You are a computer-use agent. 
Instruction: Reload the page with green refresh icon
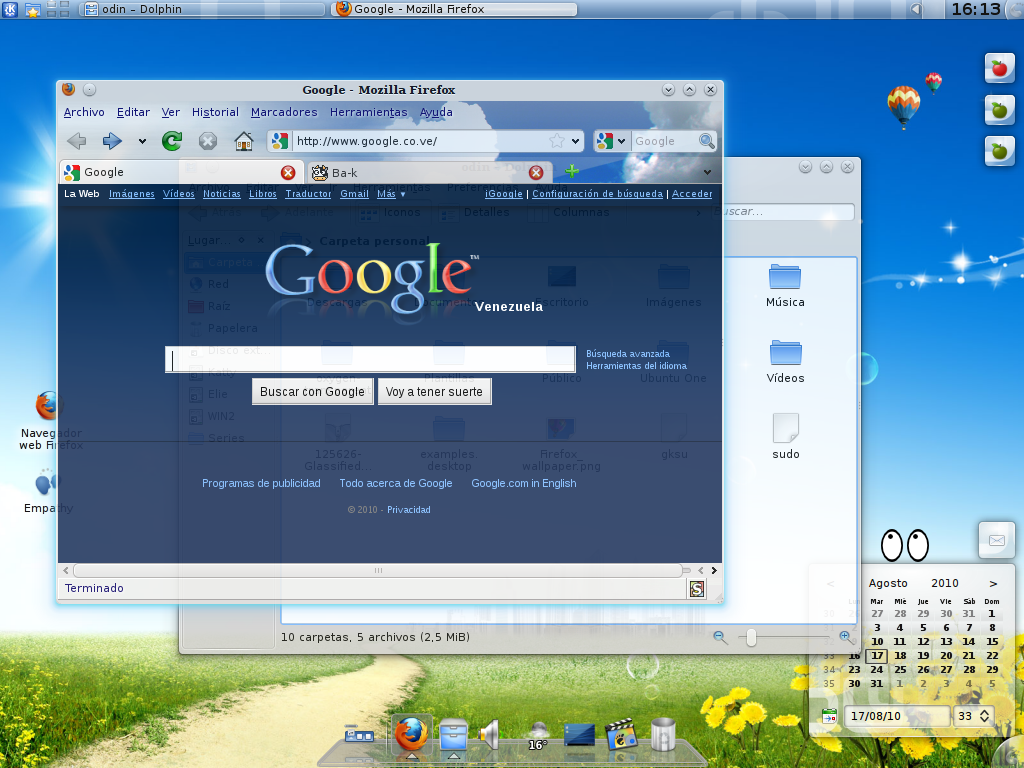[x=172, y=140]
